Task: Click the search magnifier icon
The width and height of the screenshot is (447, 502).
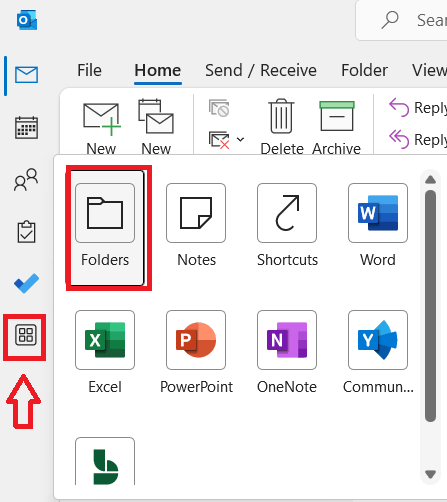Action: coord(390,20)
